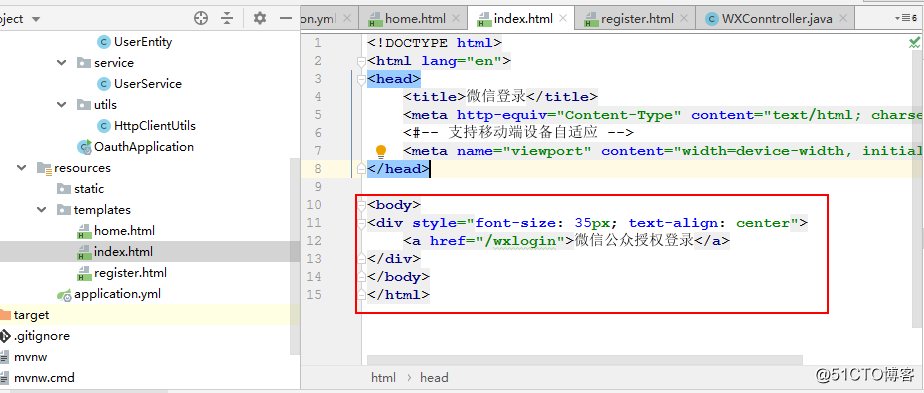Fold the body tag on line 10

[361, 205]
